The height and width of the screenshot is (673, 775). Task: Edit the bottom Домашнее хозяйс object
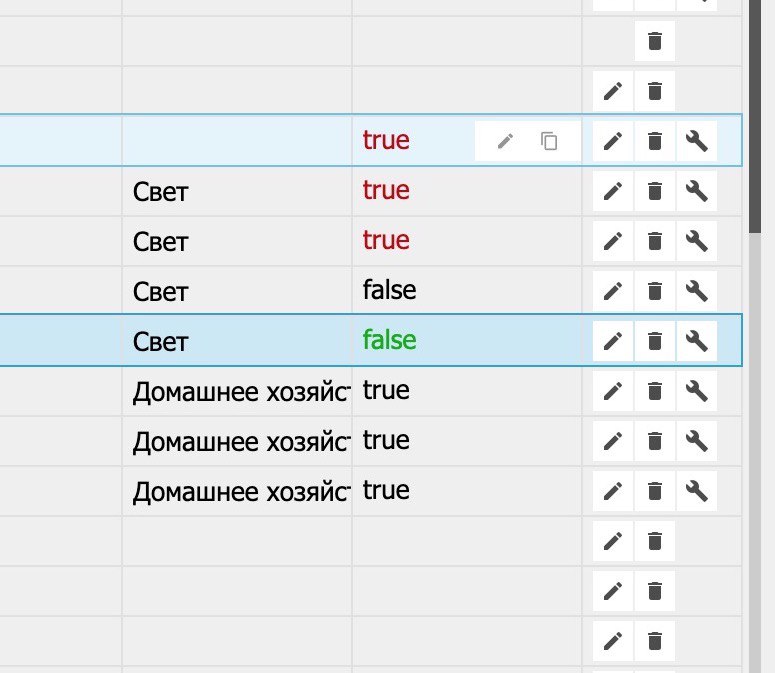pyautogui.click(x=613, y=491)
